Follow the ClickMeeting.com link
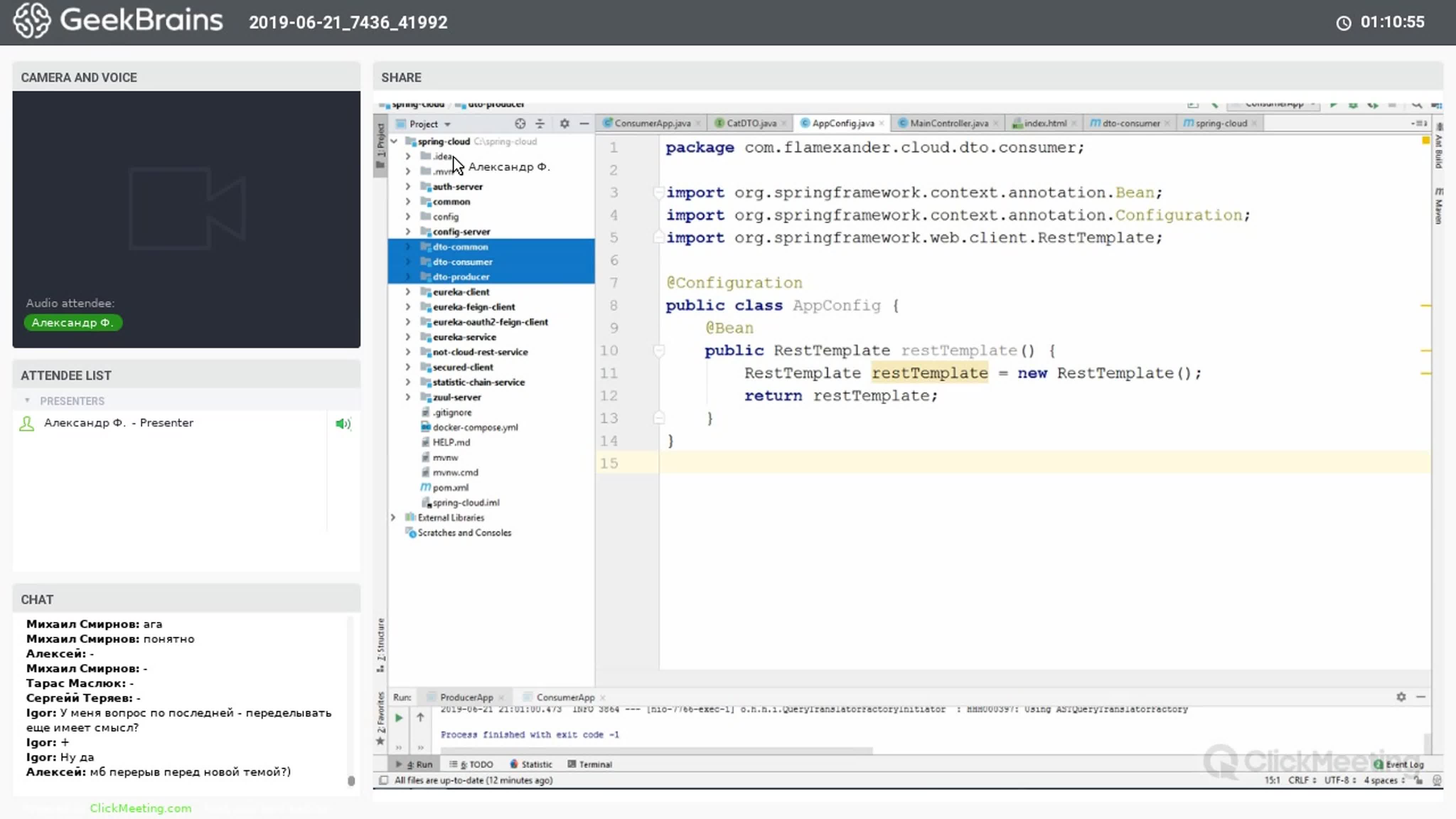Viewport: 1456px width, 819px height. [x=140, y=808]
